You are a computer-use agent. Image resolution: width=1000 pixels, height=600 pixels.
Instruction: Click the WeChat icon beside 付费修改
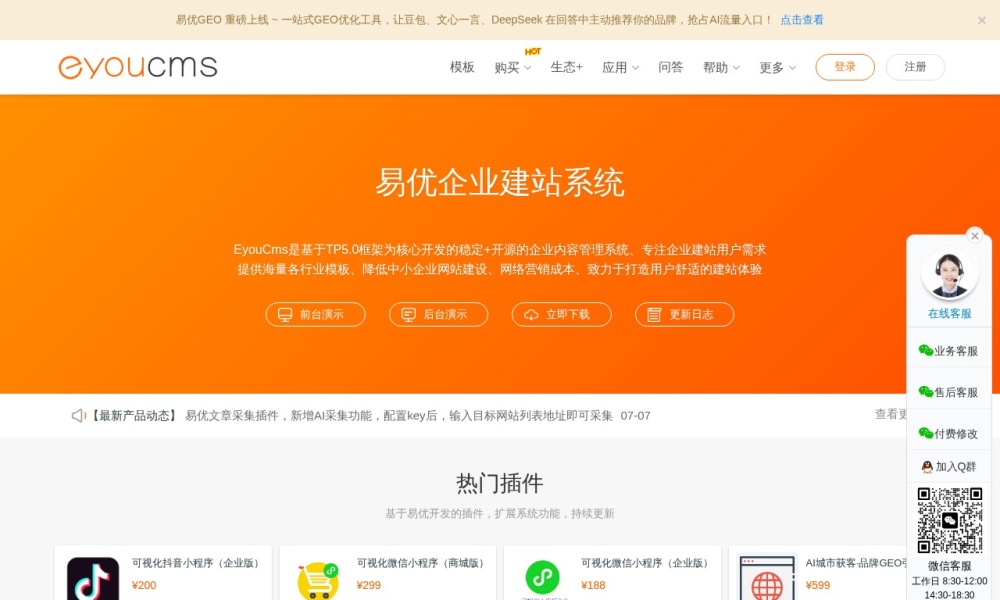point(925,433)
